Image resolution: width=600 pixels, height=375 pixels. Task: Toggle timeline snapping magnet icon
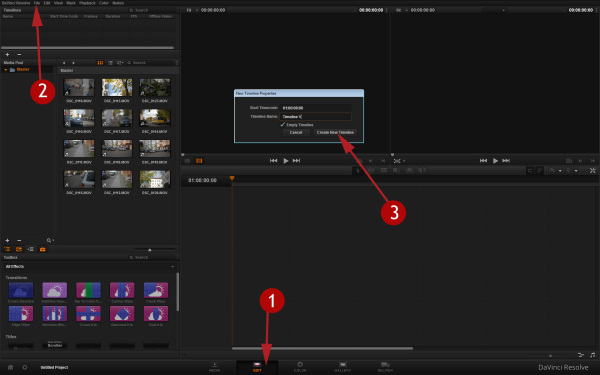(530, 171)
